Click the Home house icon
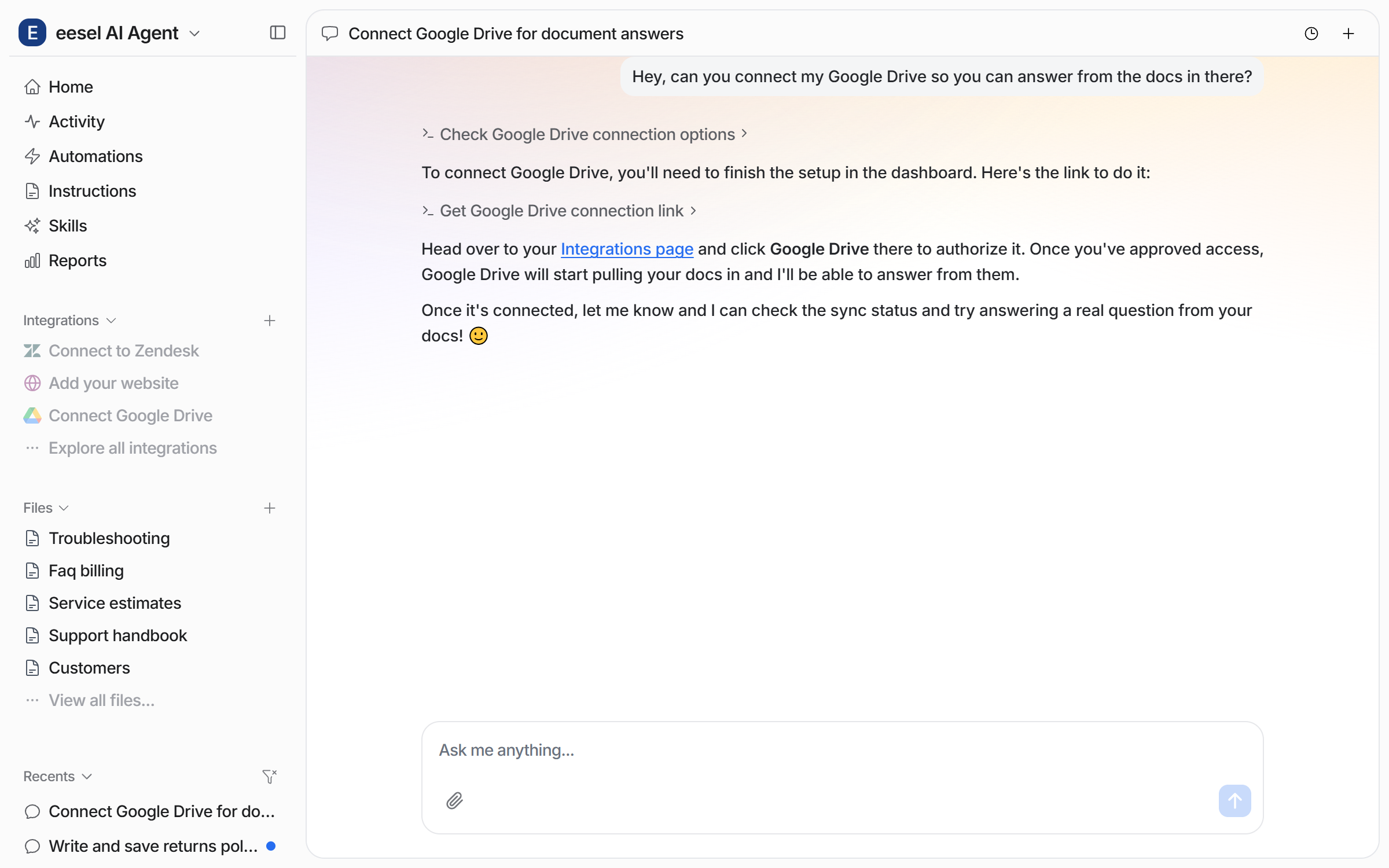 pos(32,87)
